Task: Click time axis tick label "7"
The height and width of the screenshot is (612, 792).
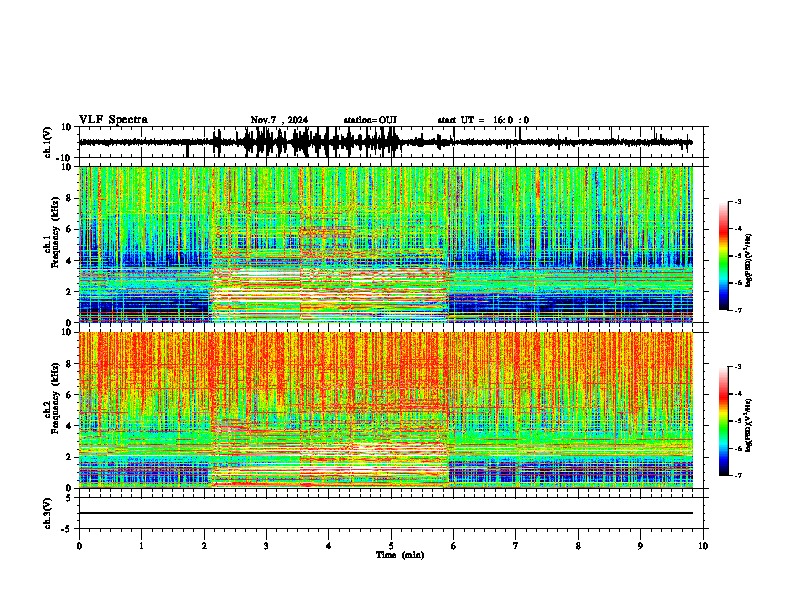Action: tap(516, 546)
